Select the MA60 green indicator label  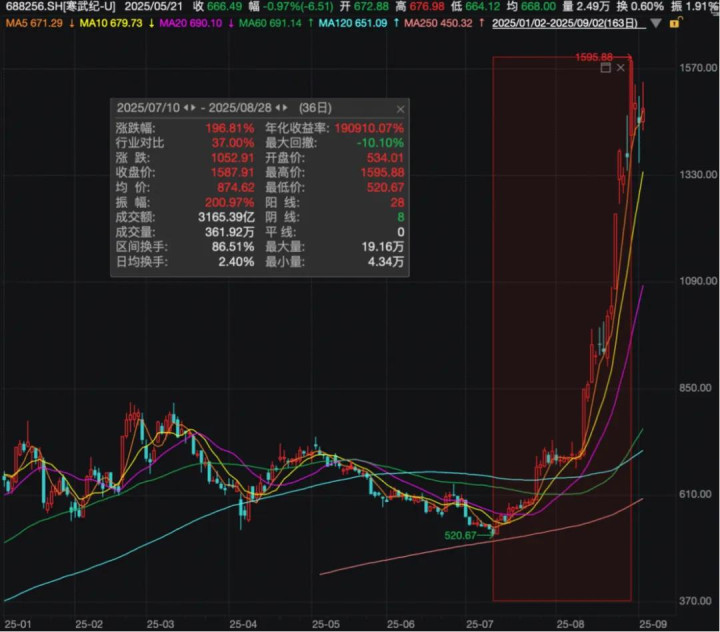[x=270, y=23]
